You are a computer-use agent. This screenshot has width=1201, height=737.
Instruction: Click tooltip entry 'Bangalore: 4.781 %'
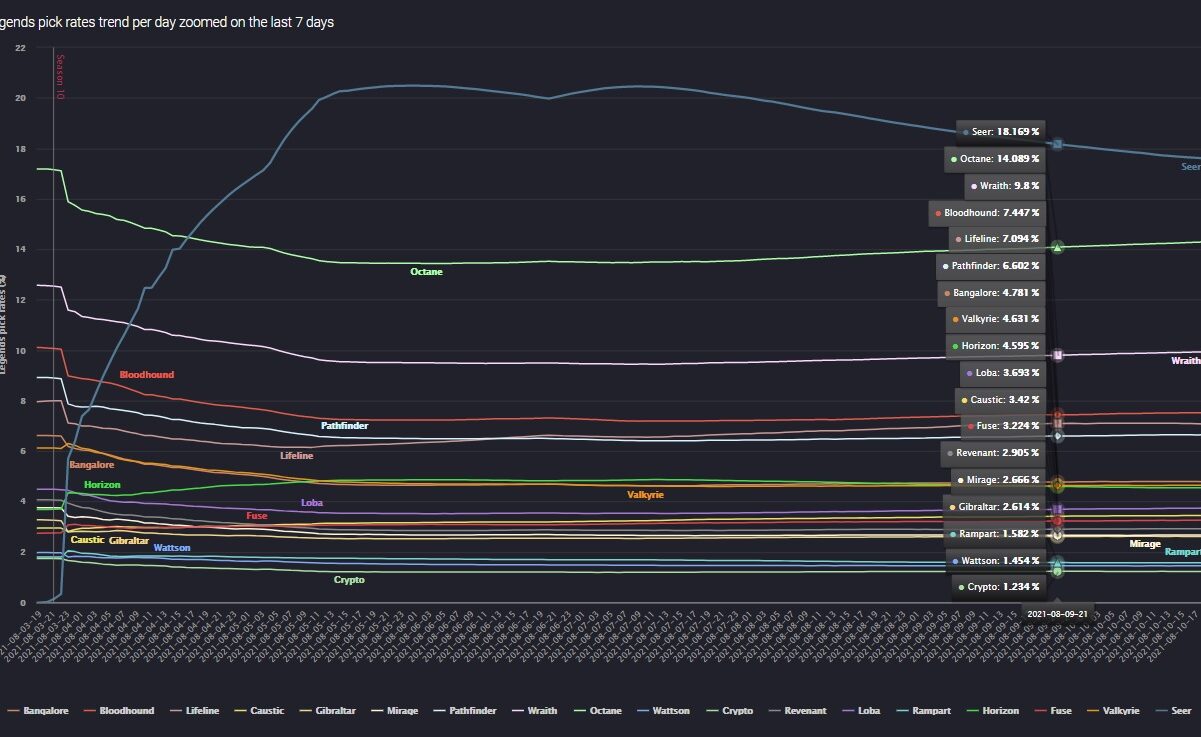point(992,293)
